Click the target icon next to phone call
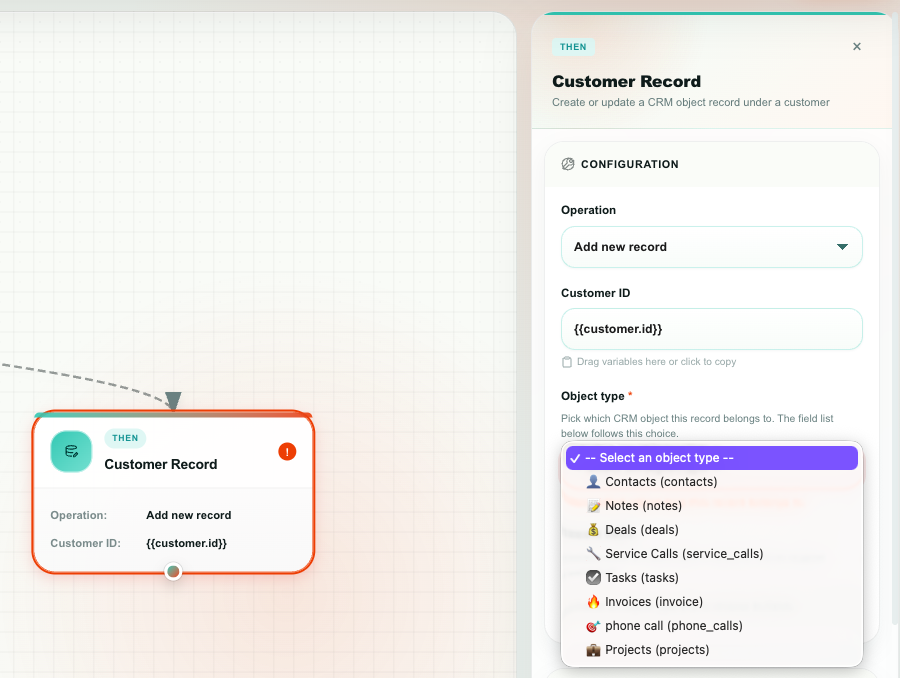The image size is (900, 678). point(593,626)
